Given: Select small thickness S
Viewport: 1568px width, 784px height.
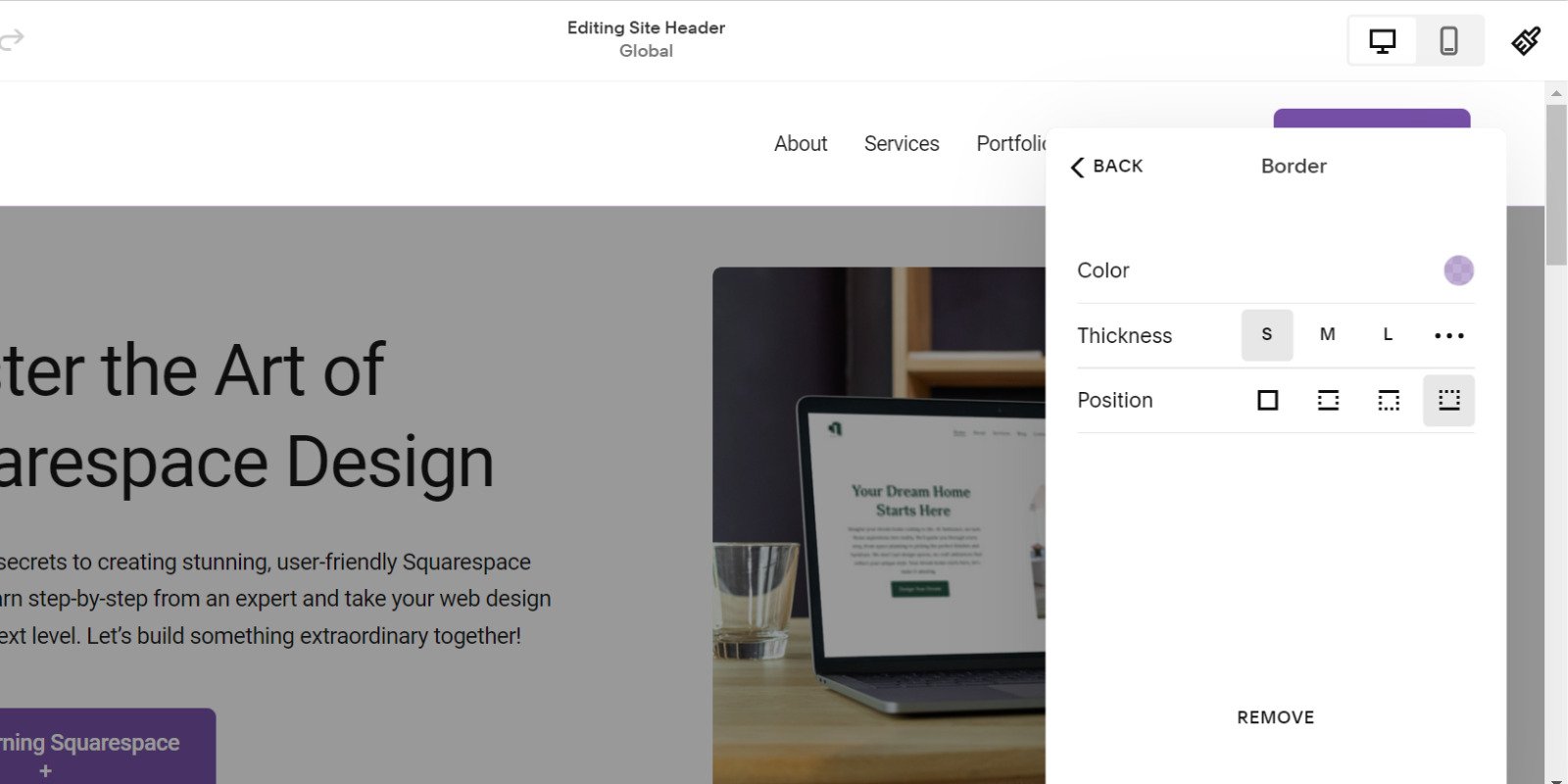Looking at the screenshot, I should click(x=1267, y=335).
